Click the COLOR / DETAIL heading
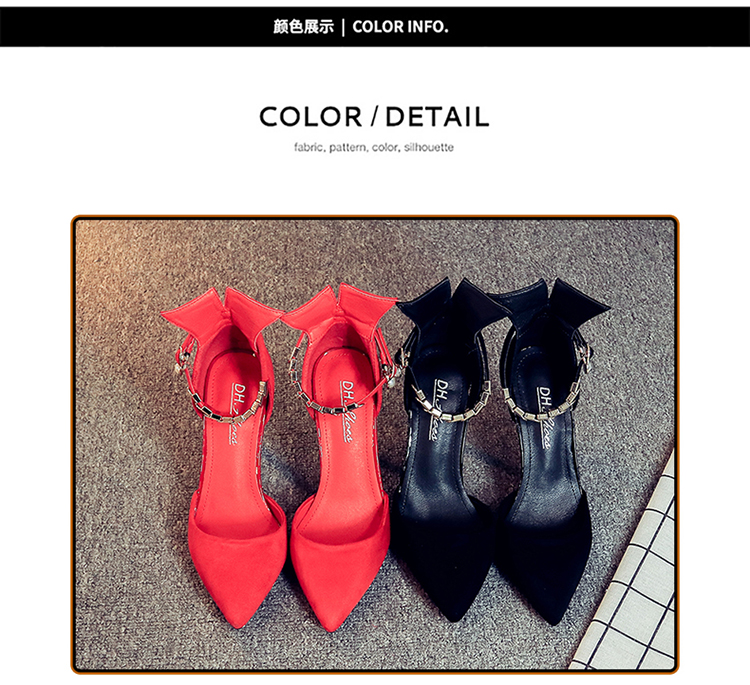 [375, 117]
